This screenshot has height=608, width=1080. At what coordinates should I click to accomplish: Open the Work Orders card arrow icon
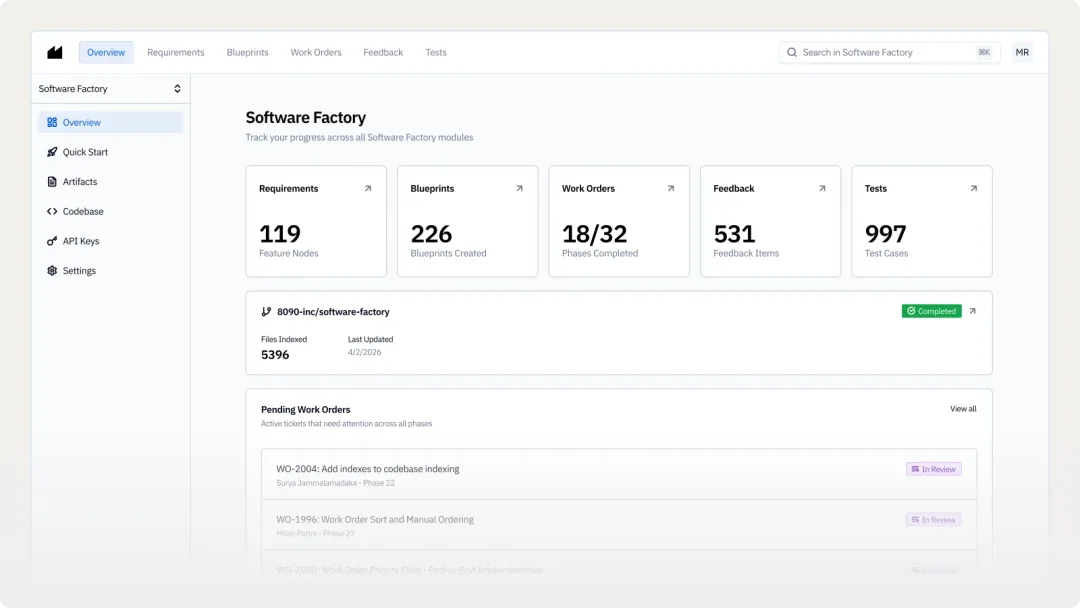tap(671, 188)
